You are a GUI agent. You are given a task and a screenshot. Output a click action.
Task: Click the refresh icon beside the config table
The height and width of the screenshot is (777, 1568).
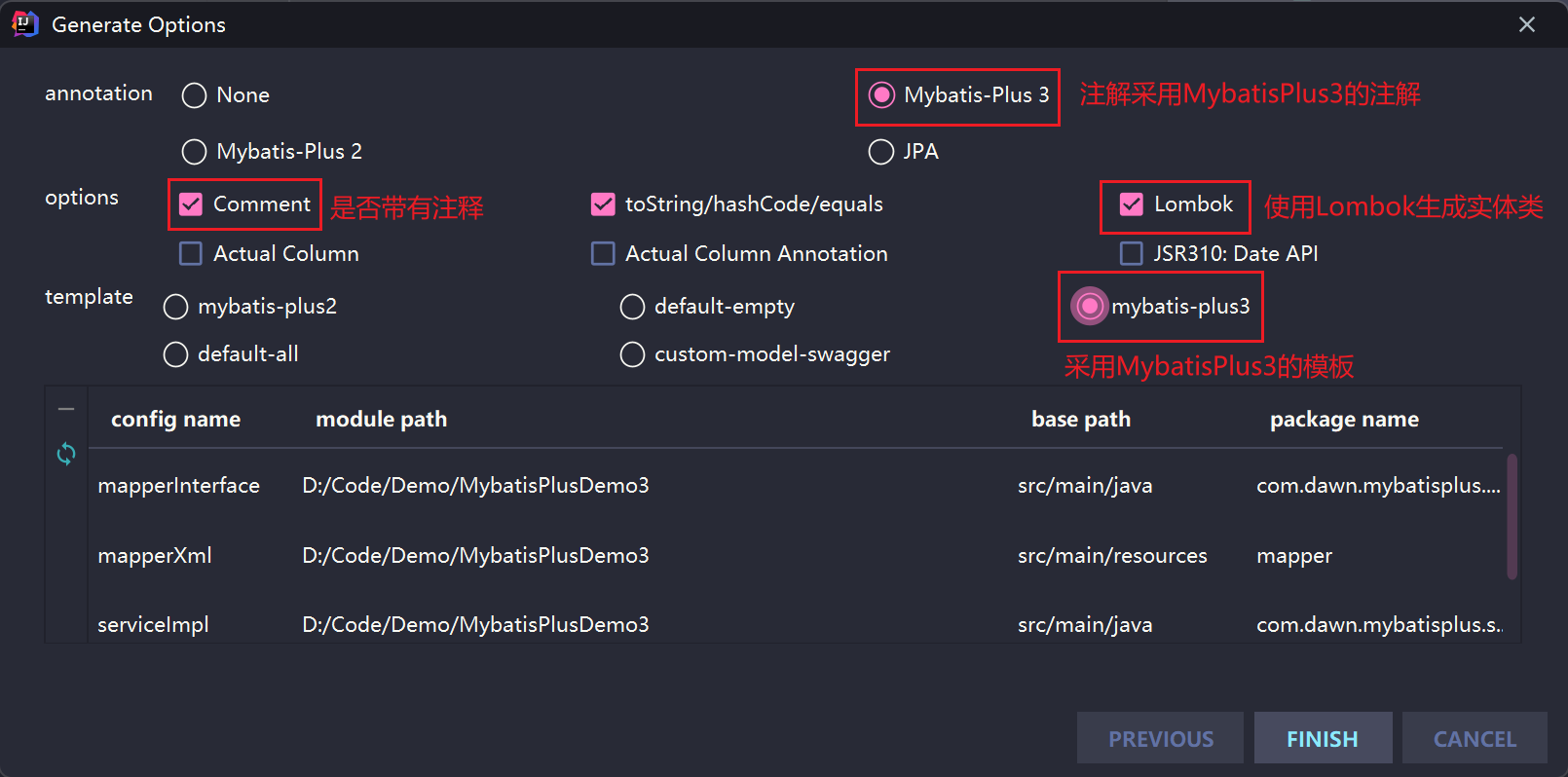point(66,454)
